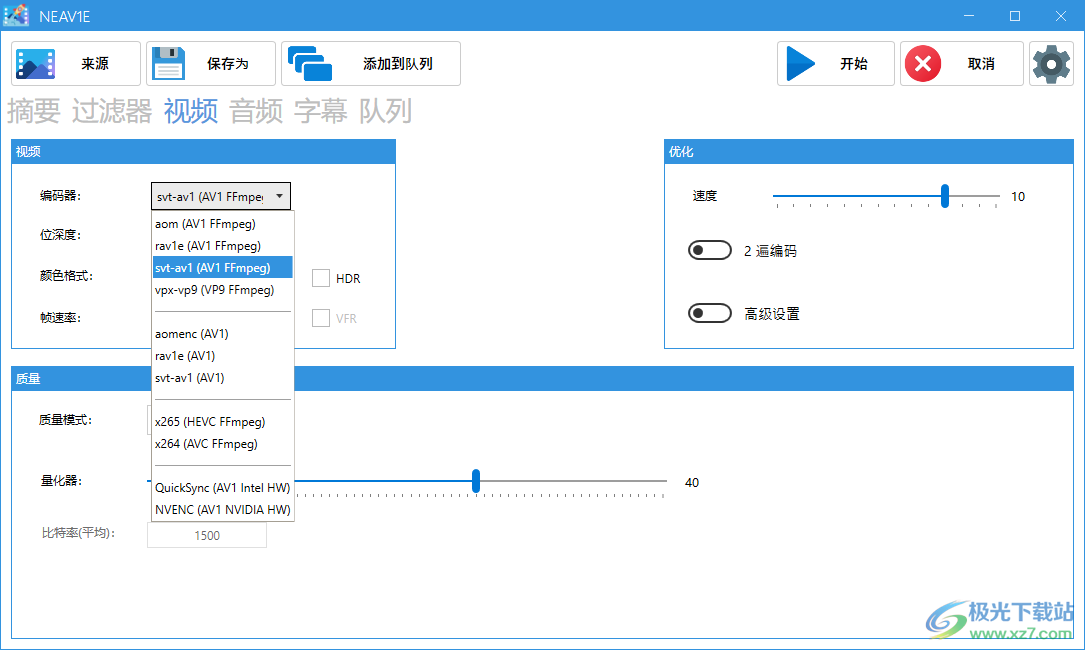Viewport: 1085px width, 650px height.
Task: Click the 颜色格式: label
Action: pyautogui.click(x=66, y=276)
